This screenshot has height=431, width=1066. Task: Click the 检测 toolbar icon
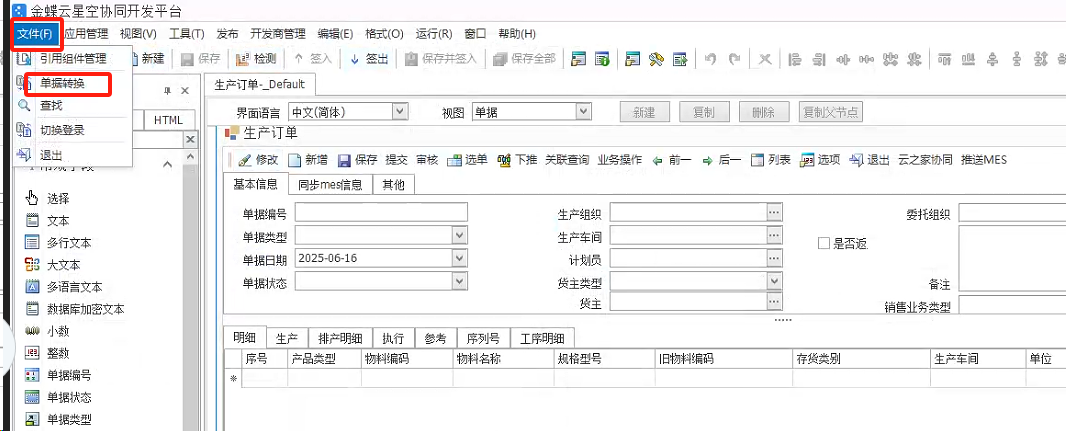(256, 58)
